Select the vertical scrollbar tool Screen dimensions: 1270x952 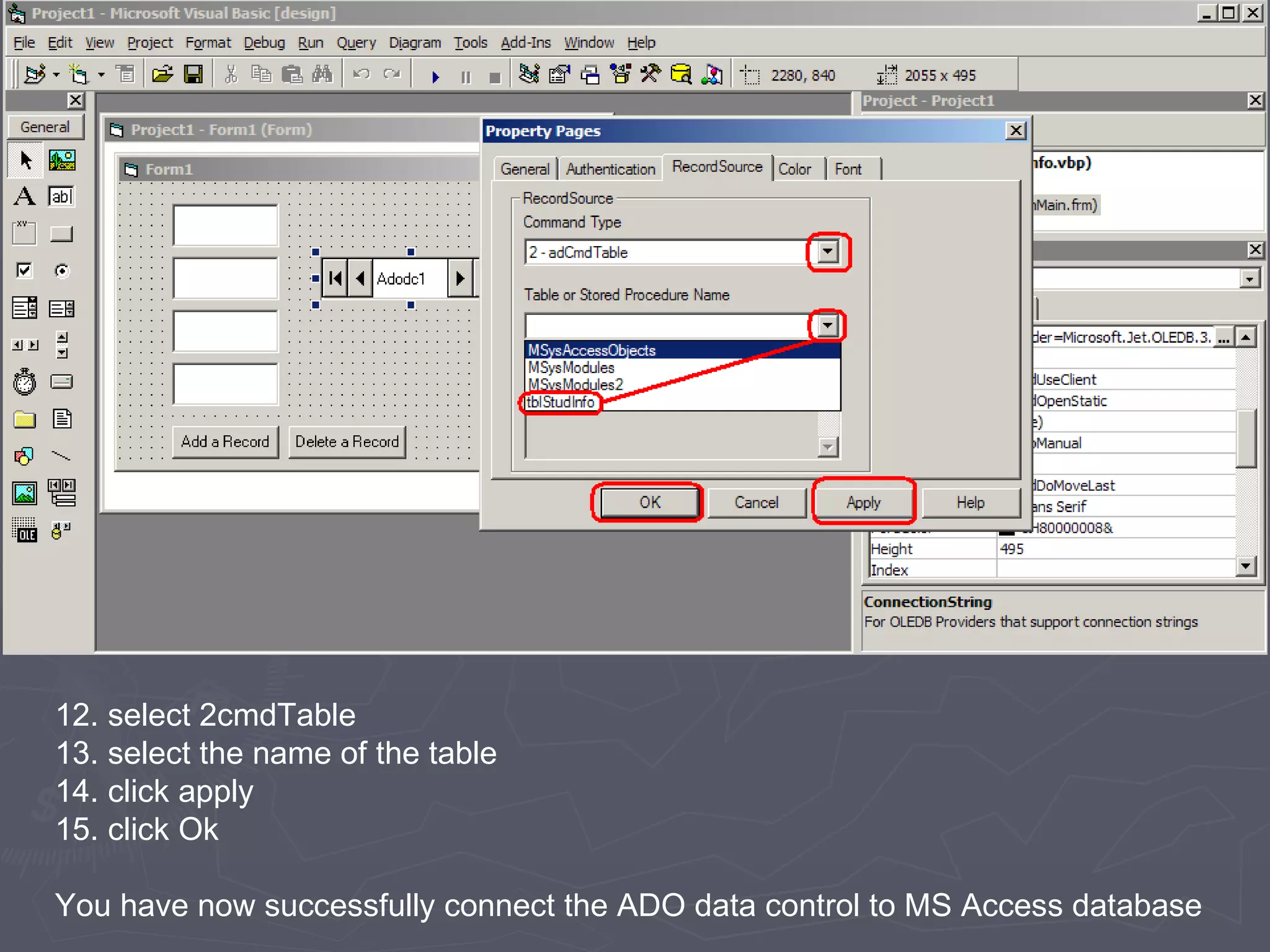(62, 345)
